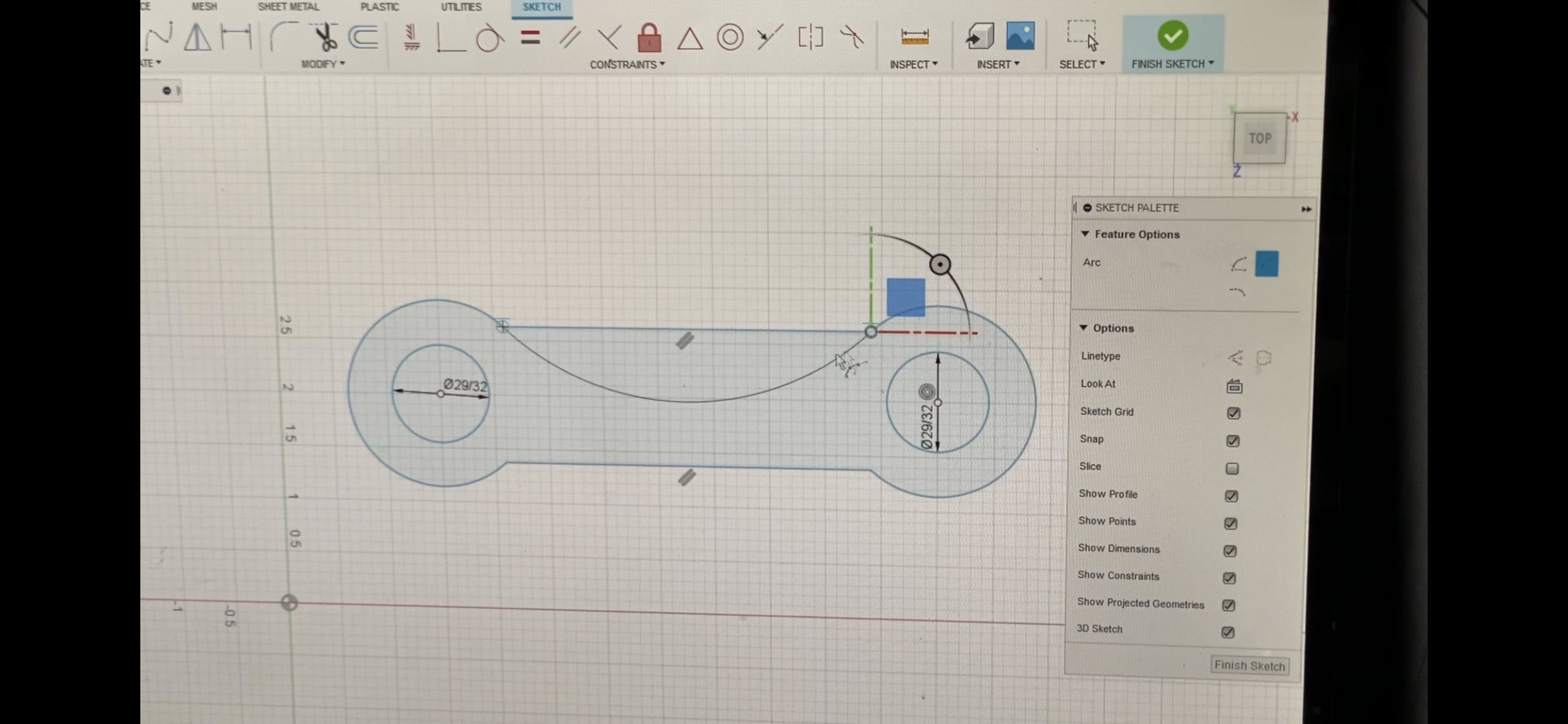This screenshot has height=724, width=1568.
Task: Click Finish Sketch button in palette
Action: (x=1249, y=665)
